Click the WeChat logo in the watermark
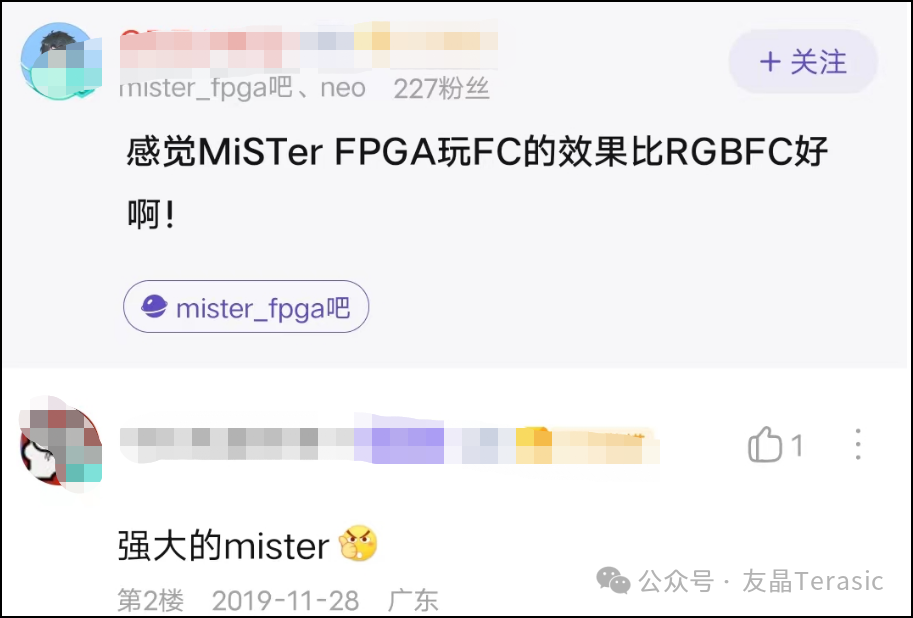The image size is (913, 618). (x=613, y=581)
